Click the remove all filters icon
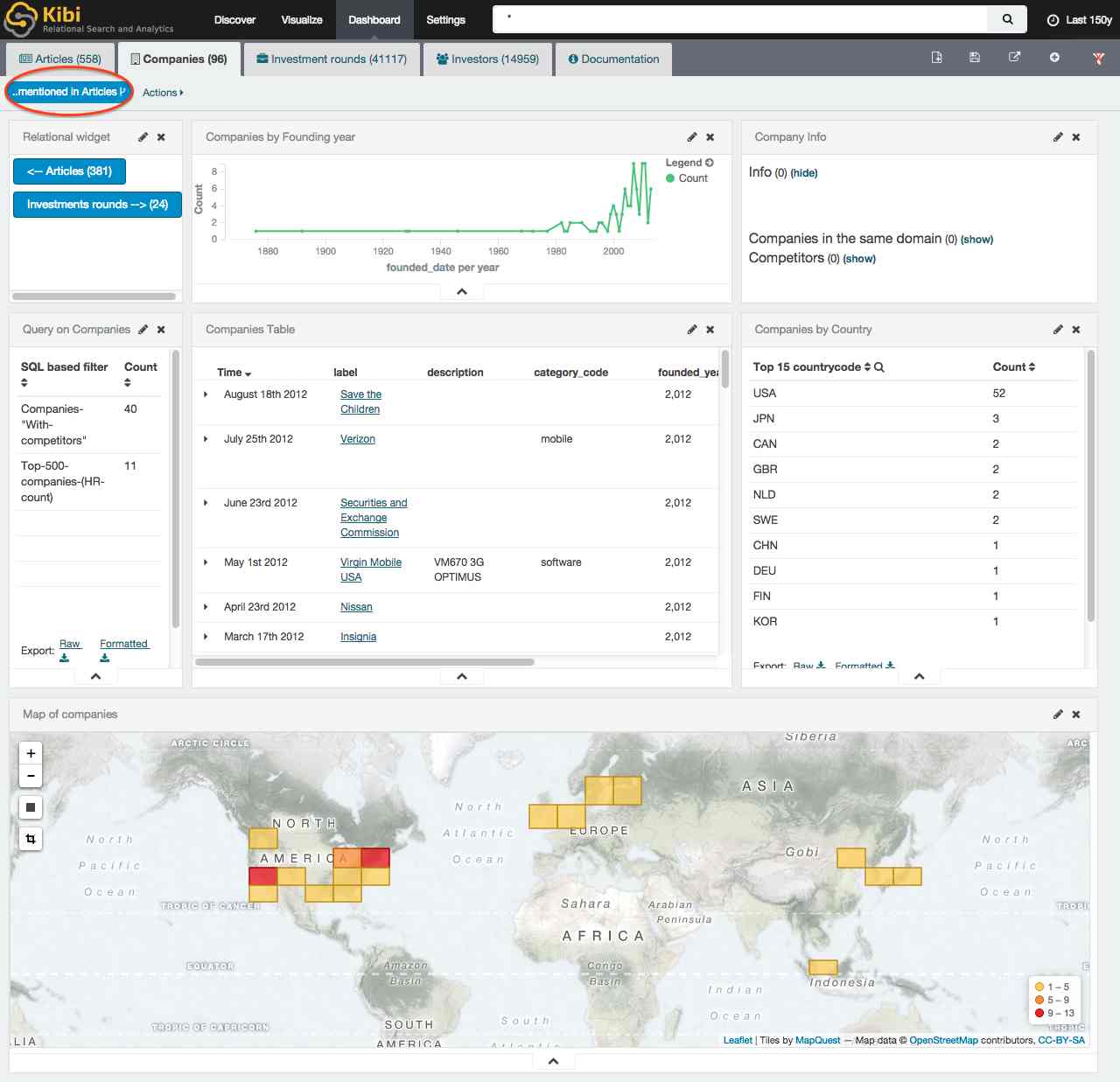 (1098, 59)
